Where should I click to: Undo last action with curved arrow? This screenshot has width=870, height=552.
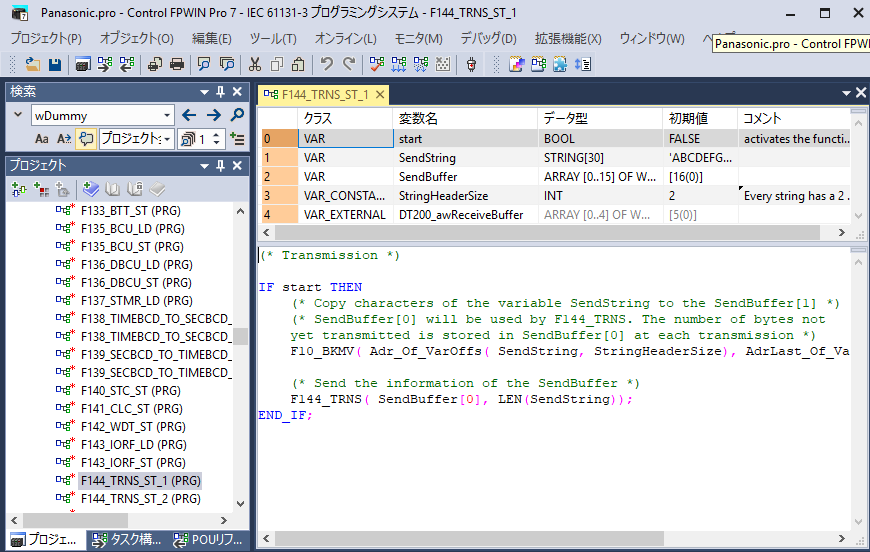pos(327,65)
